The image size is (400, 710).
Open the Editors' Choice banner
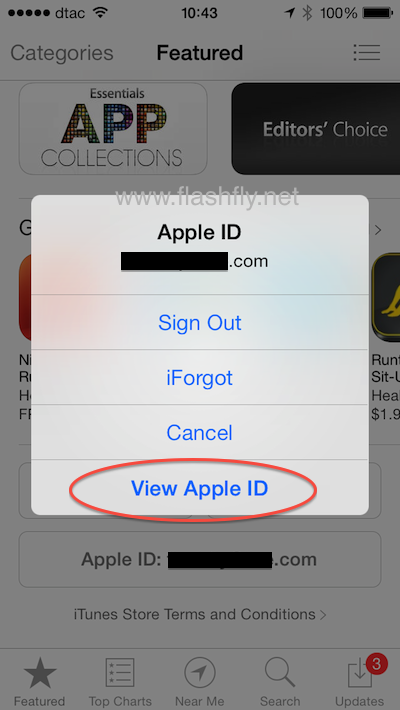click(x=316, y=129)
